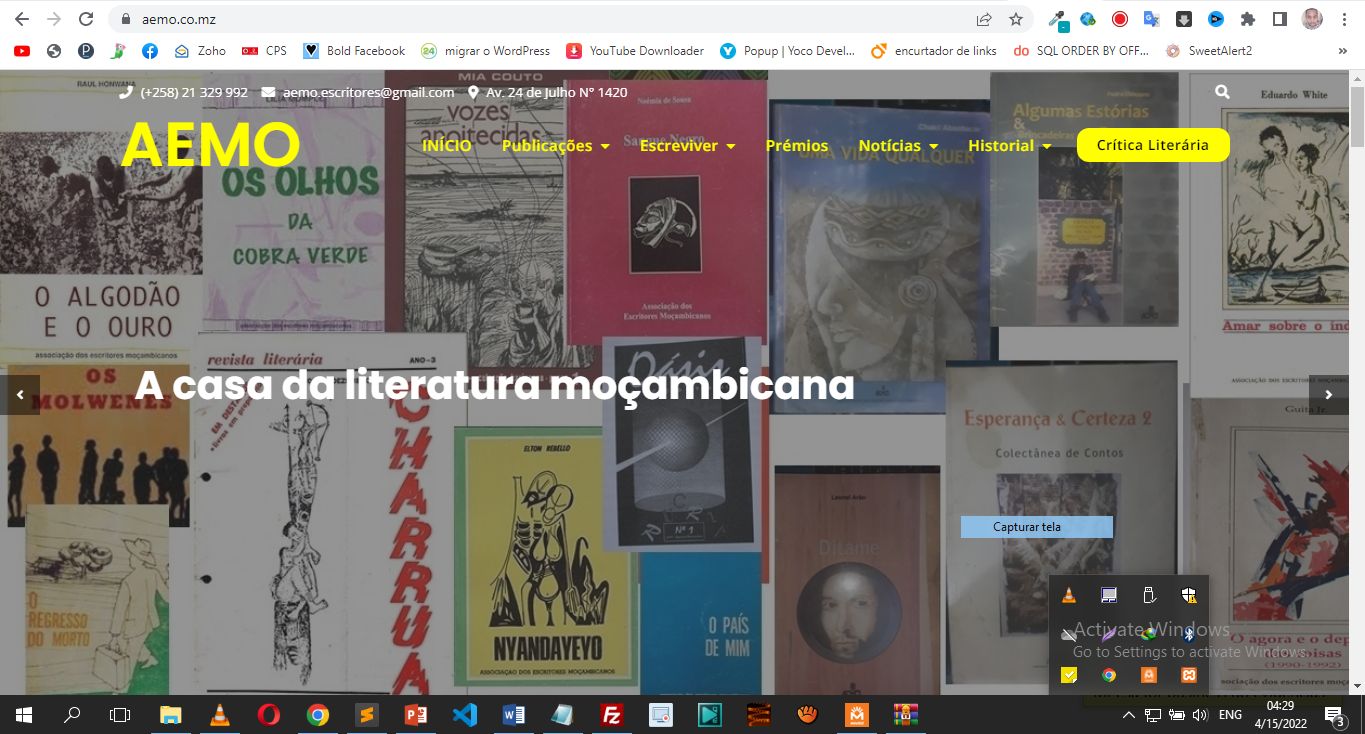Open Microsoft Word from the taskbar
This screenshot has height=734, width=1365.
tap(514, 715)
